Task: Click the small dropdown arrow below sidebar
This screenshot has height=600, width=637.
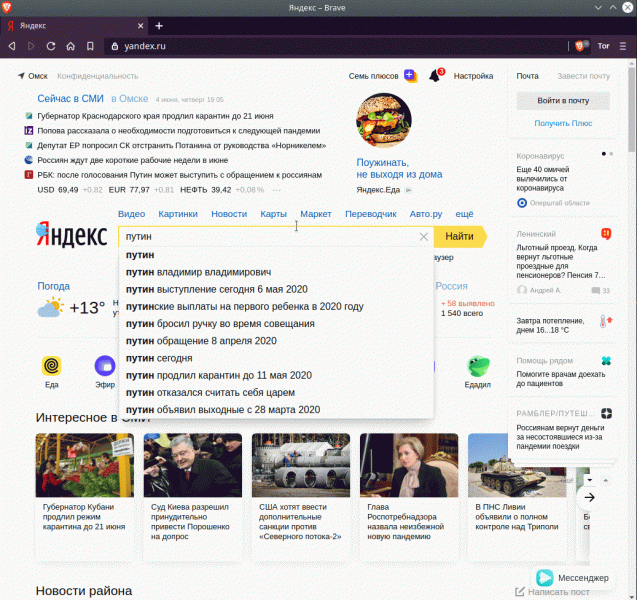Action: (589, 480)
